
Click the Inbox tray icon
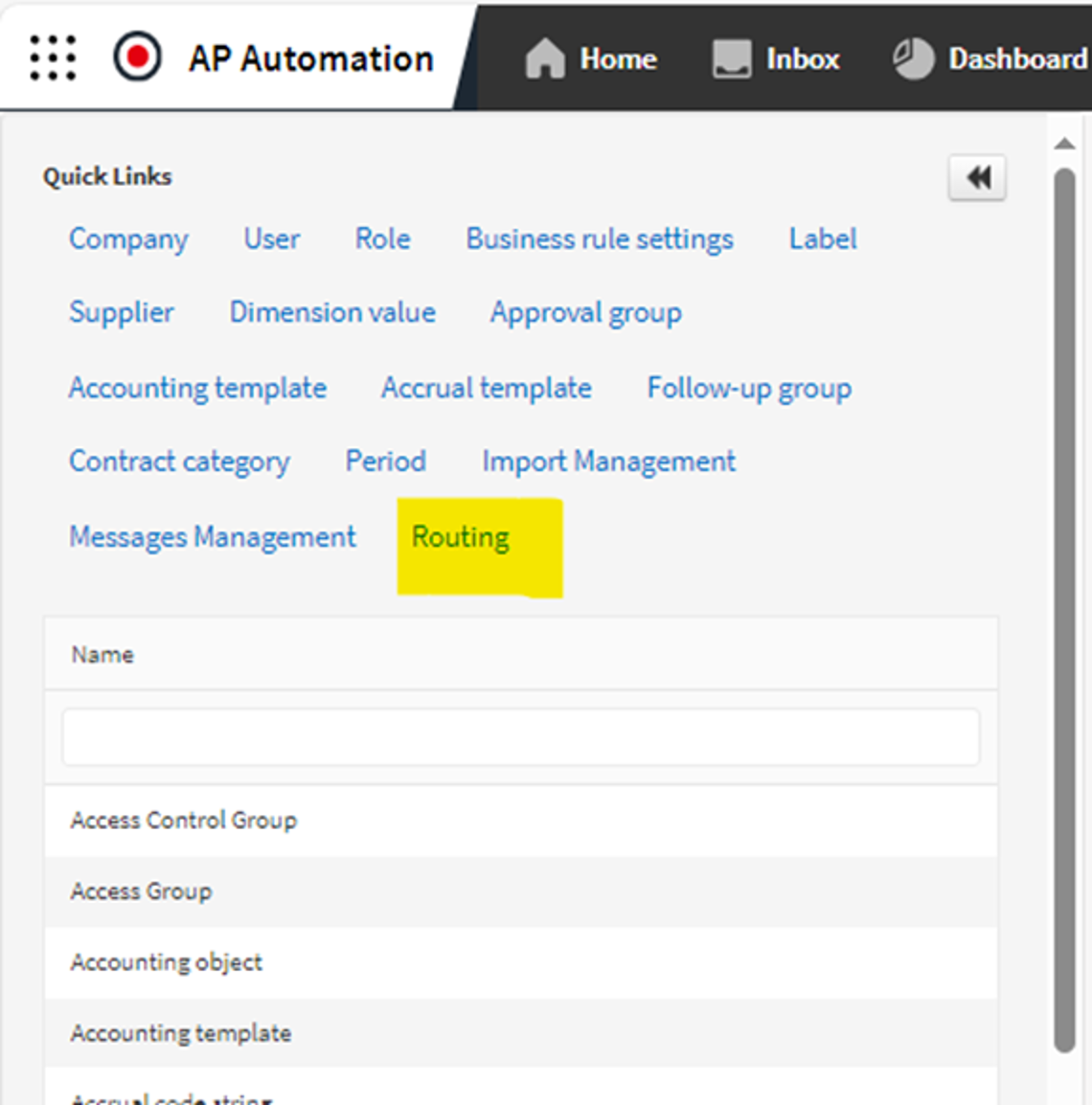[x=732, y=58]
